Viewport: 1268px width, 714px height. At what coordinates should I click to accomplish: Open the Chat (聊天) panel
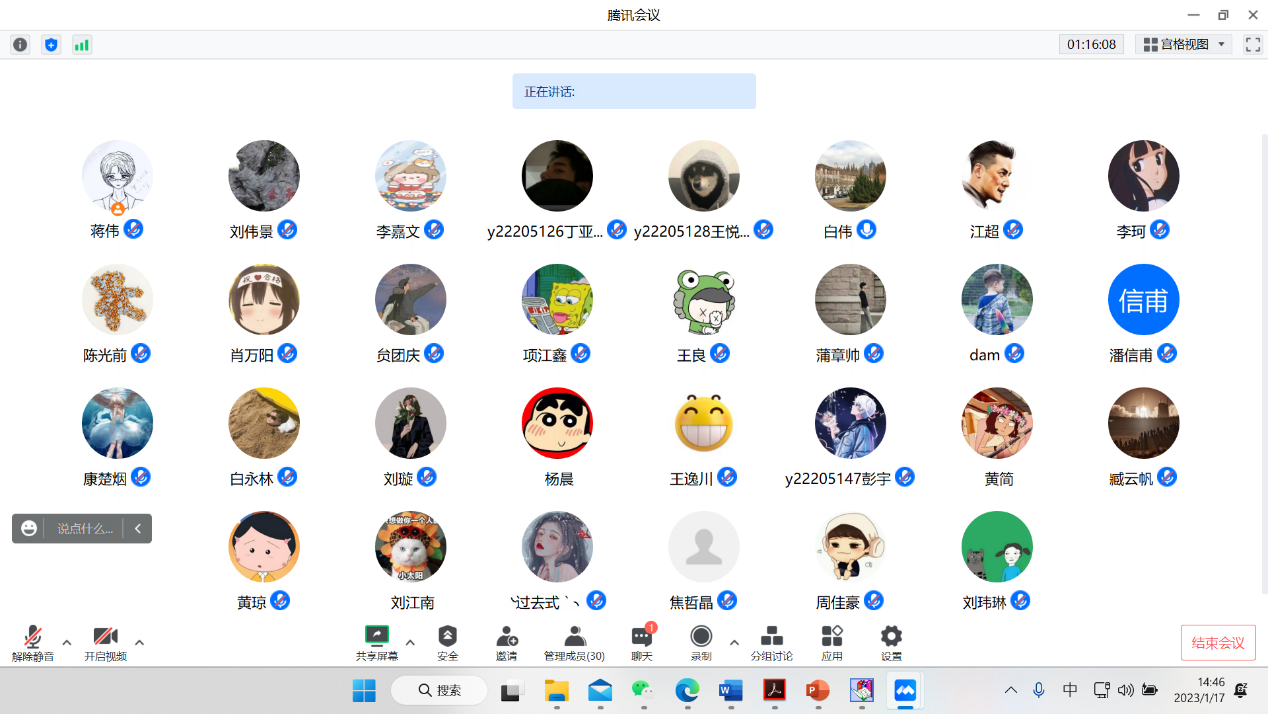[642, 642]
